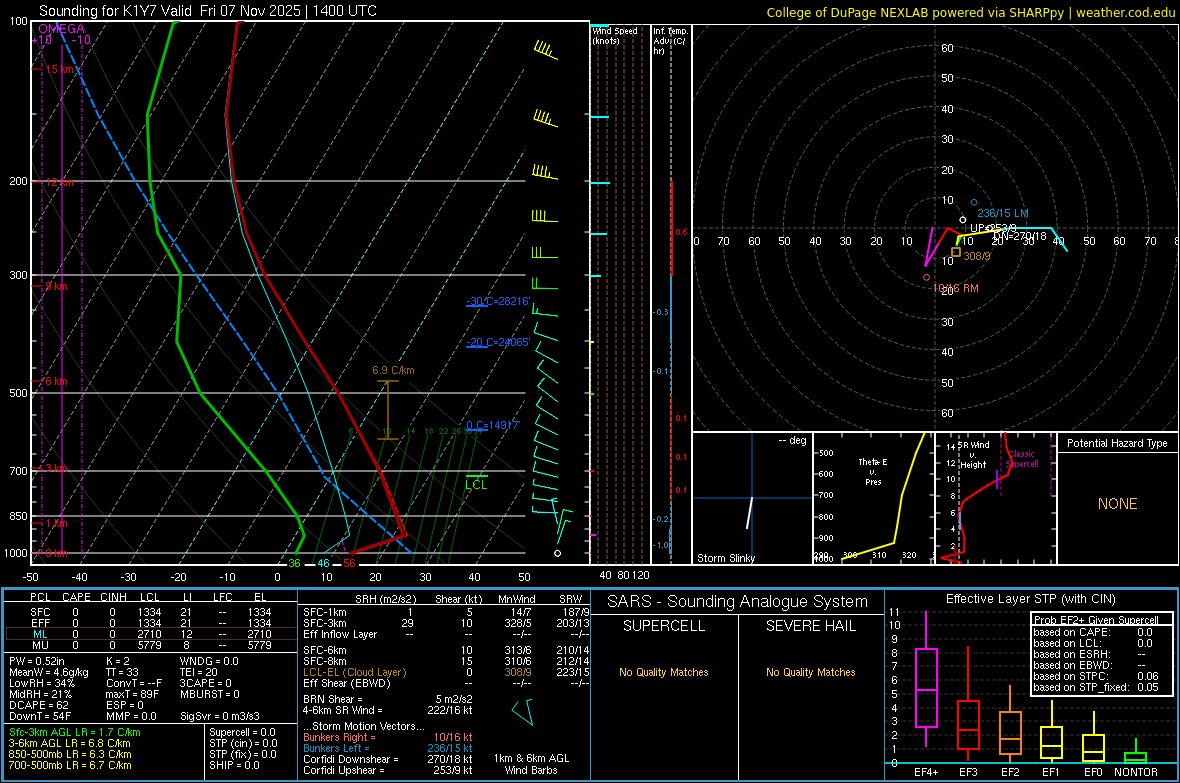Click the College of DuPage NEXLAB credit text
This screenshot has width=1180, height=783.
pyautogui.click(x=970, y=12)
